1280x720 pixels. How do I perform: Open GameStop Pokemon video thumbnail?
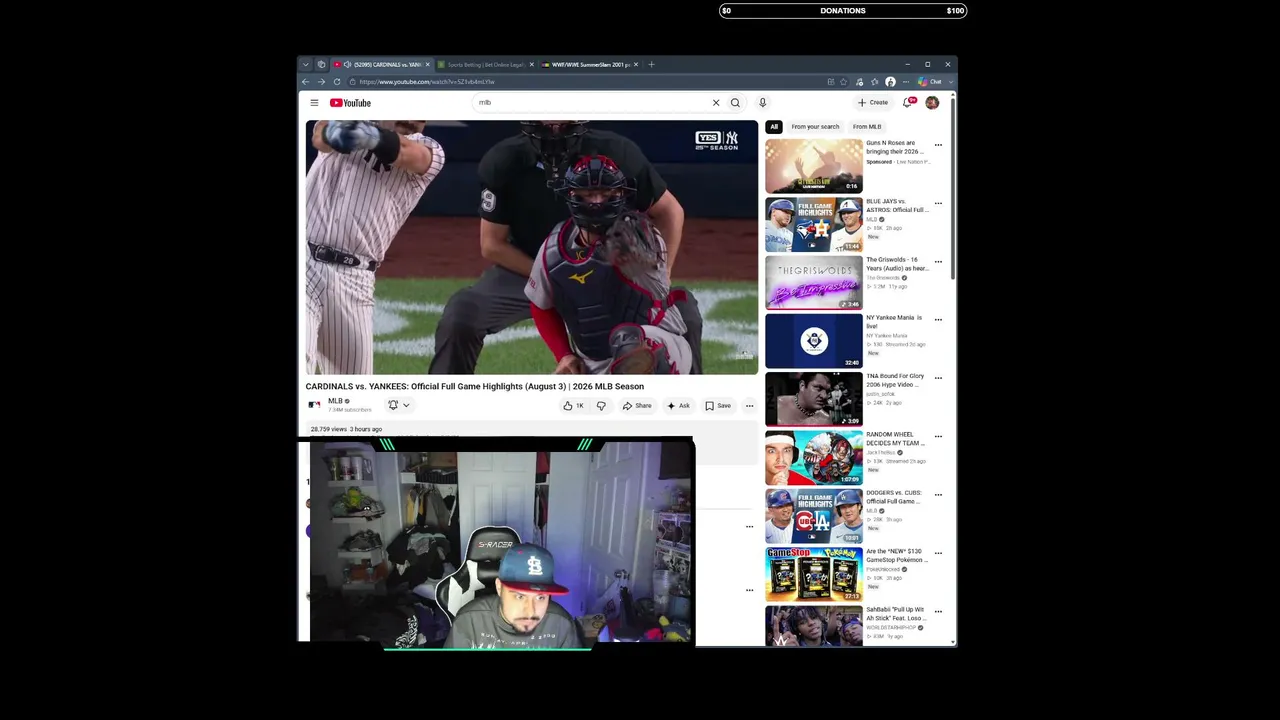tap(814, 573)
